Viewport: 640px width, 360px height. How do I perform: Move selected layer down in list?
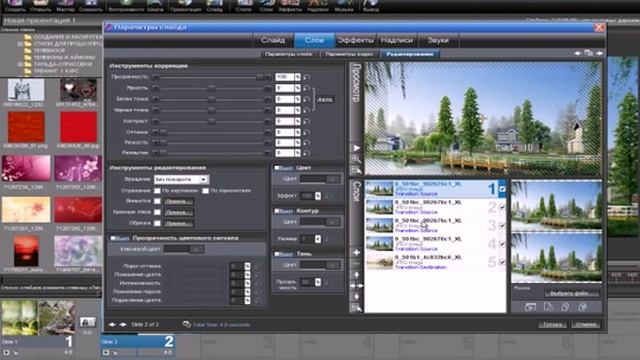[356, 296]
